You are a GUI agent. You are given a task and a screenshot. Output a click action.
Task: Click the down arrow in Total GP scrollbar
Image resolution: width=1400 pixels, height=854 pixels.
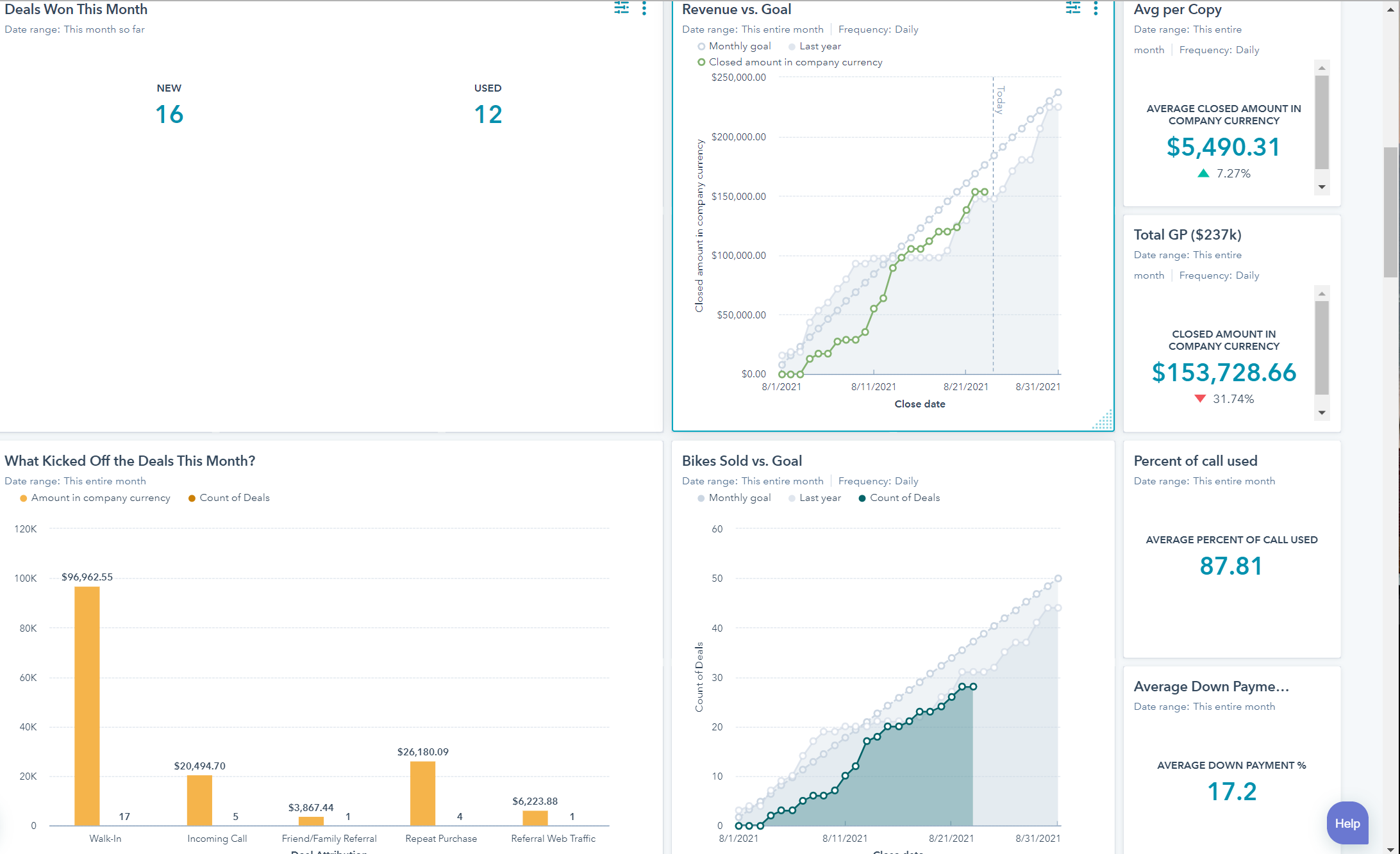1322,413
